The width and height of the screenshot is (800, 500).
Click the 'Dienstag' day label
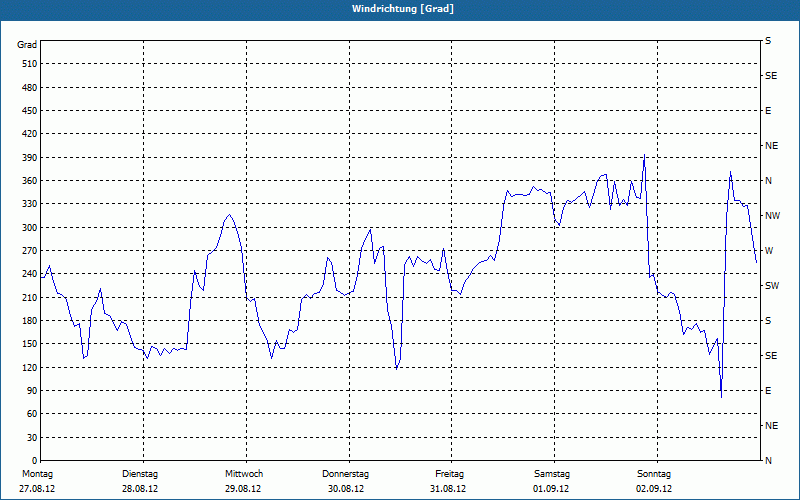coord(140,474)
